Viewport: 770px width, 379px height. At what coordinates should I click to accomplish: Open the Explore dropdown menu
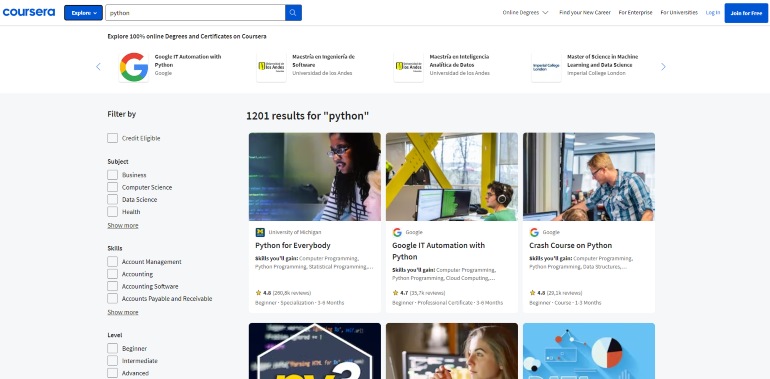tap(83, 13)
